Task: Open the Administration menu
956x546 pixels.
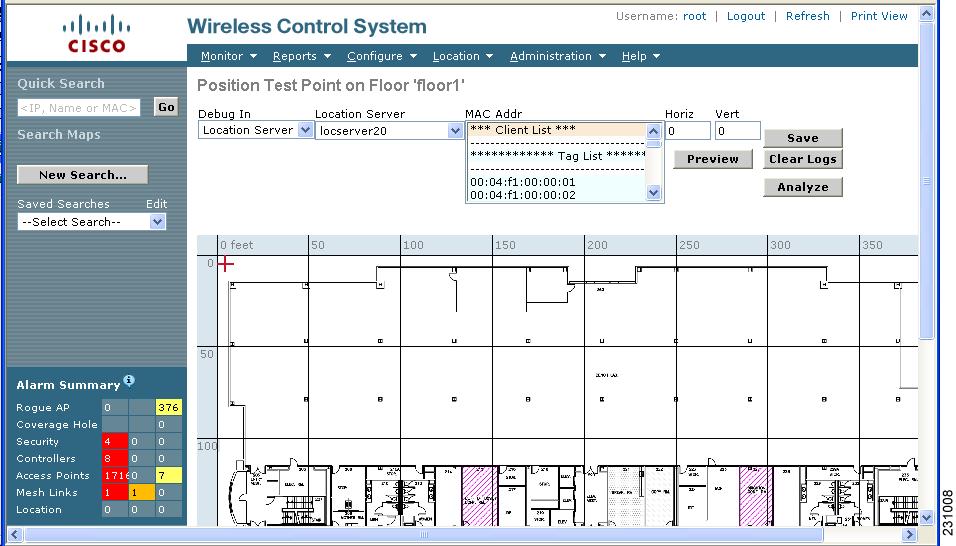Action: (558, 56)
